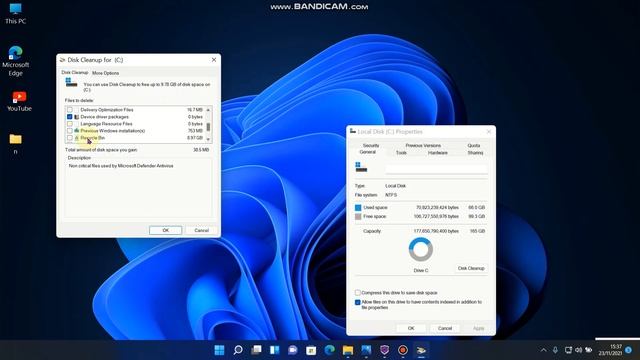The image size is (640, 360).
Task: Check the Language Resource Files checkbox
Action: pyautogui.click(x=70, y=124)
